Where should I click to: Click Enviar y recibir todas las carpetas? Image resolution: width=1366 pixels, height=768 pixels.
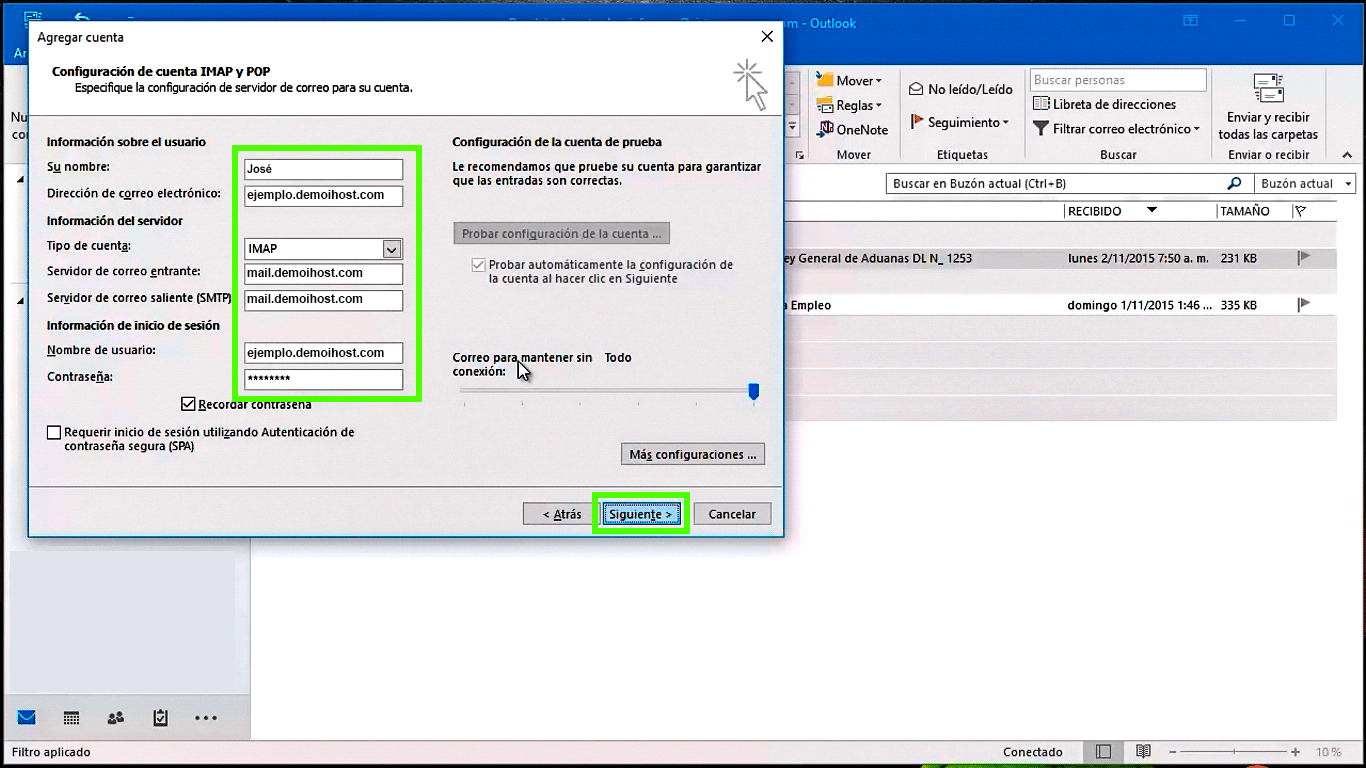pyautogui.click(x=1268, y=107)
